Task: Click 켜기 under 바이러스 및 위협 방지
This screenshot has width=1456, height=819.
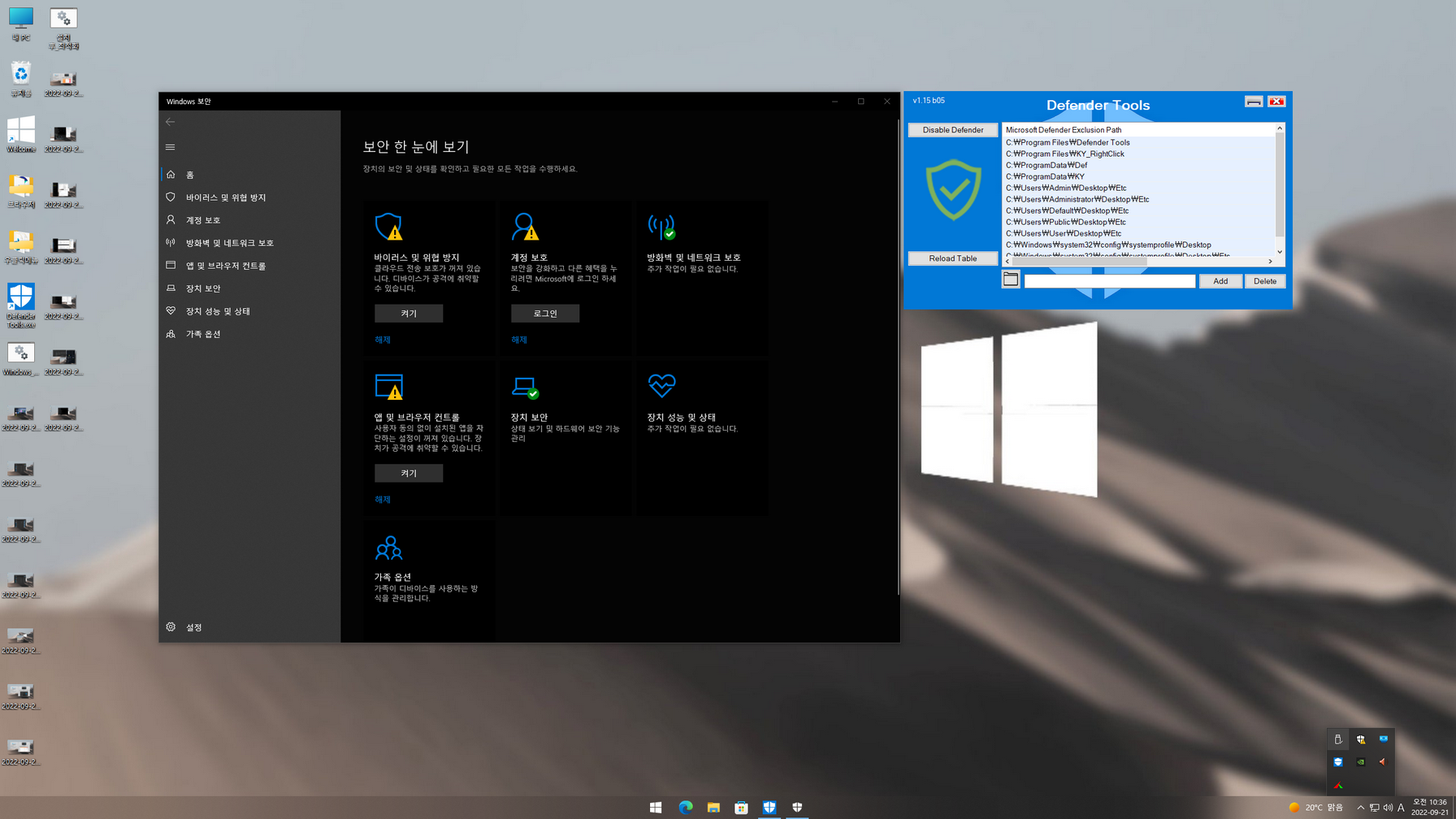Action: pos(409,314)
